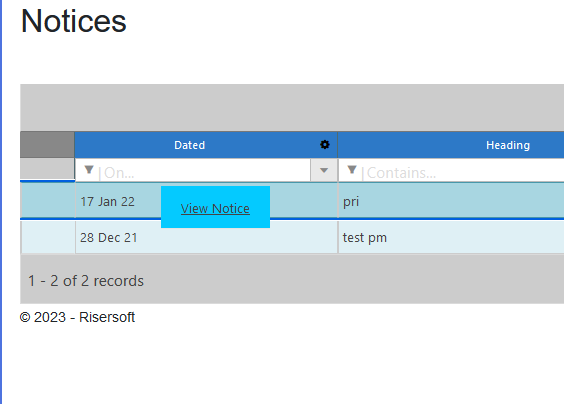
Task: Sort by the Dated column header
Action: click(x=190, y=145)
